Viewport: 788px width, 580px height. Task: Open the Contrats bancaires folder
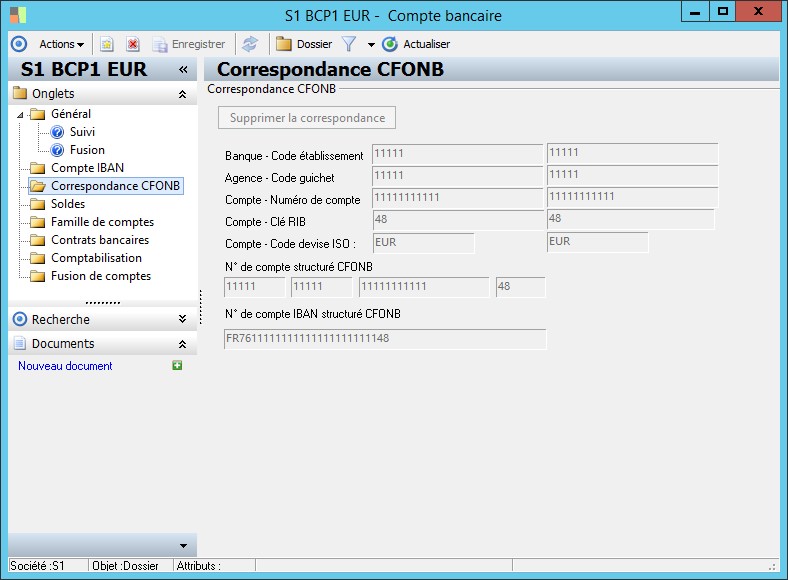tap(100, 240)
